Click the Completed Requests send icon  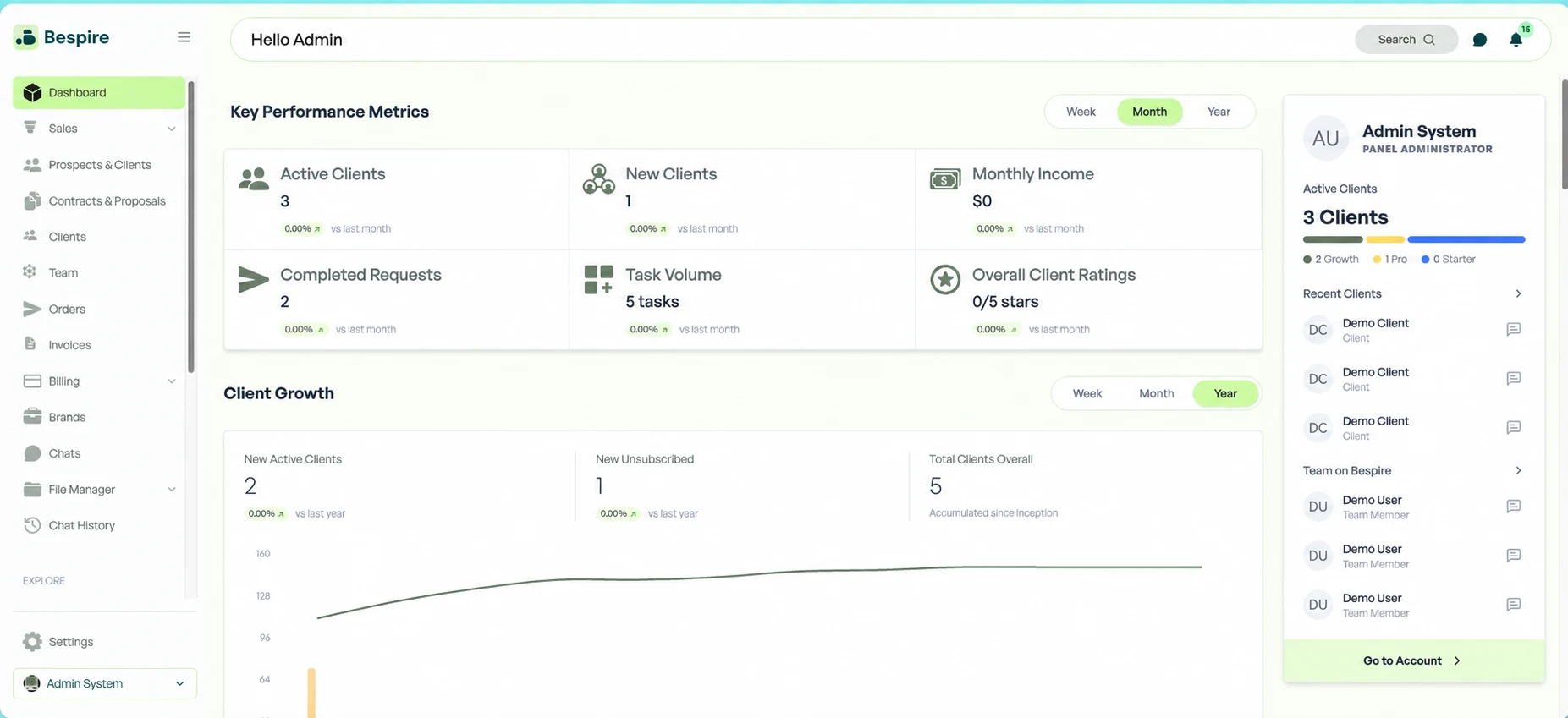(253, 279)
